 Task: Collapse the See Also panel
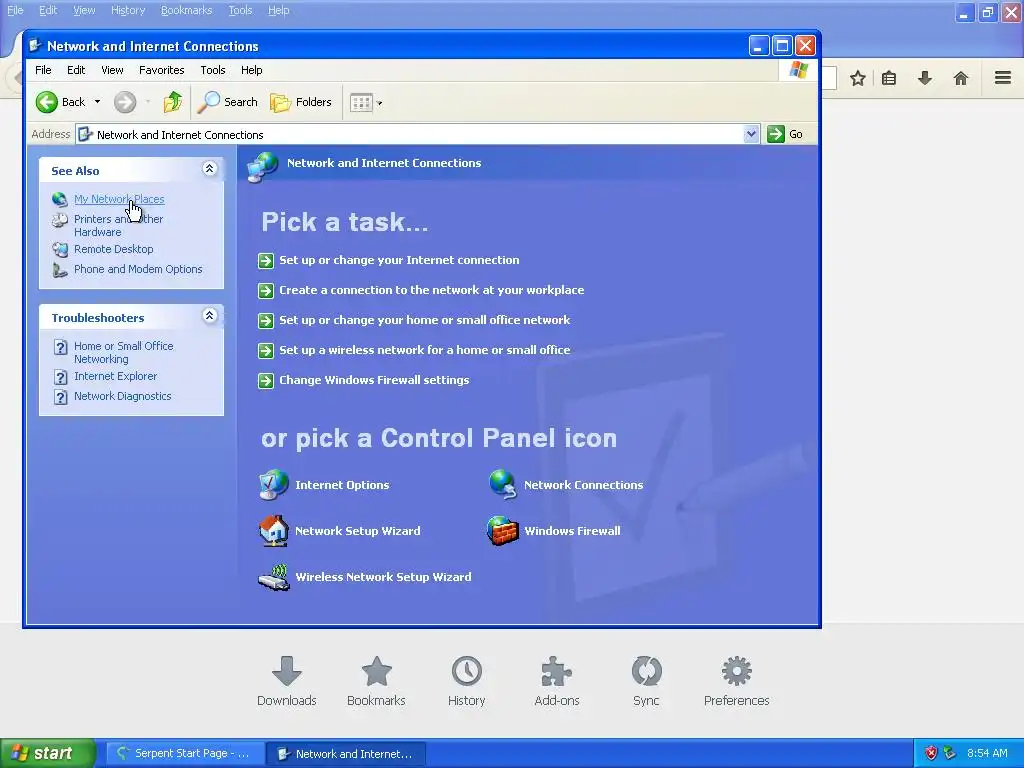click(209, 169)
